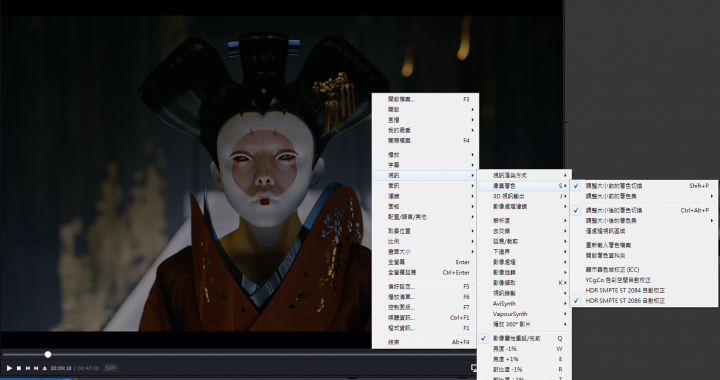Screen dimensions: 720x380
Task: Expand 視訊渲染方式 submenu
Action: click(523, 175)
